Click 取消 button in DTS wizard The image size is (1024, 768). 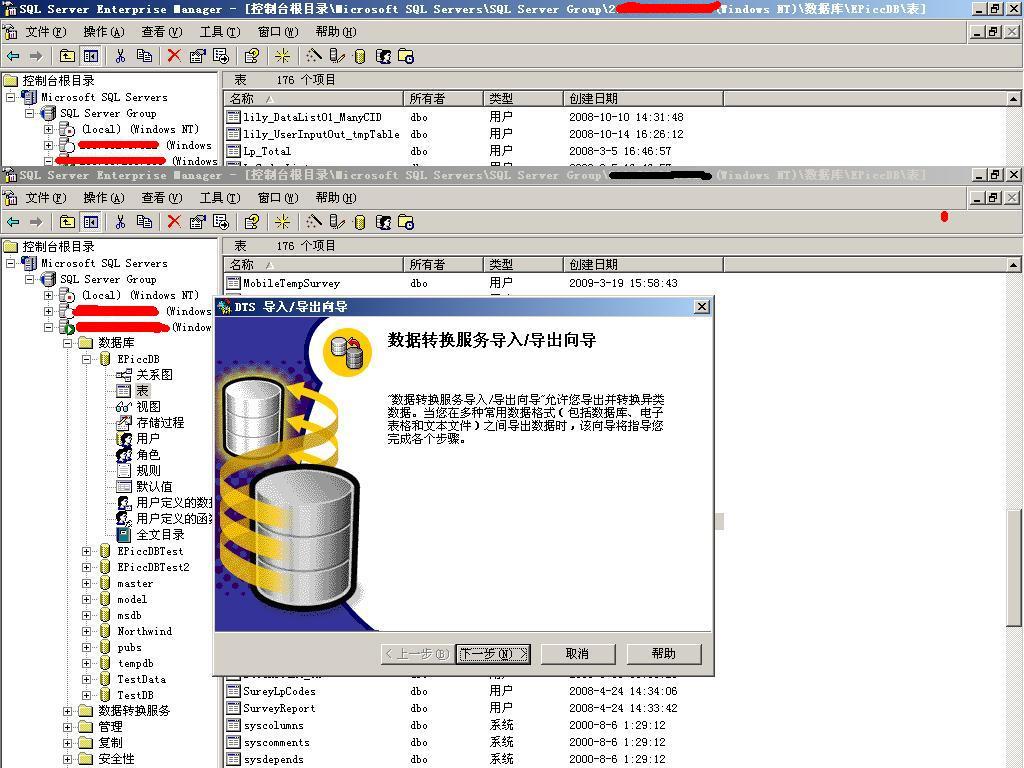pyautogui.click(x=578, y=654)
